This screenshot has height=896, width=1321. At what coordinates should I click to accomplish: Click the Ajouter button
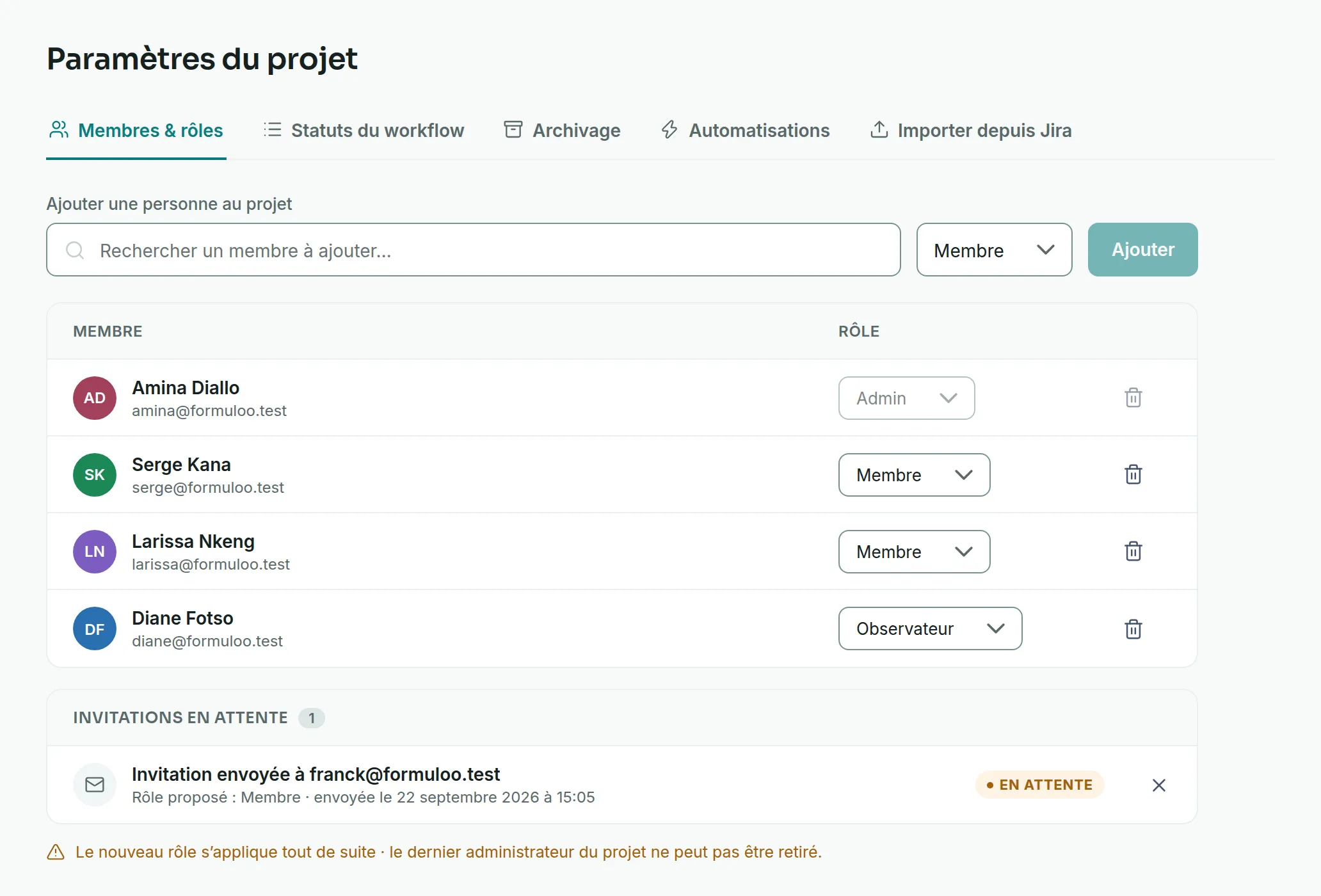pos(1142,250)
